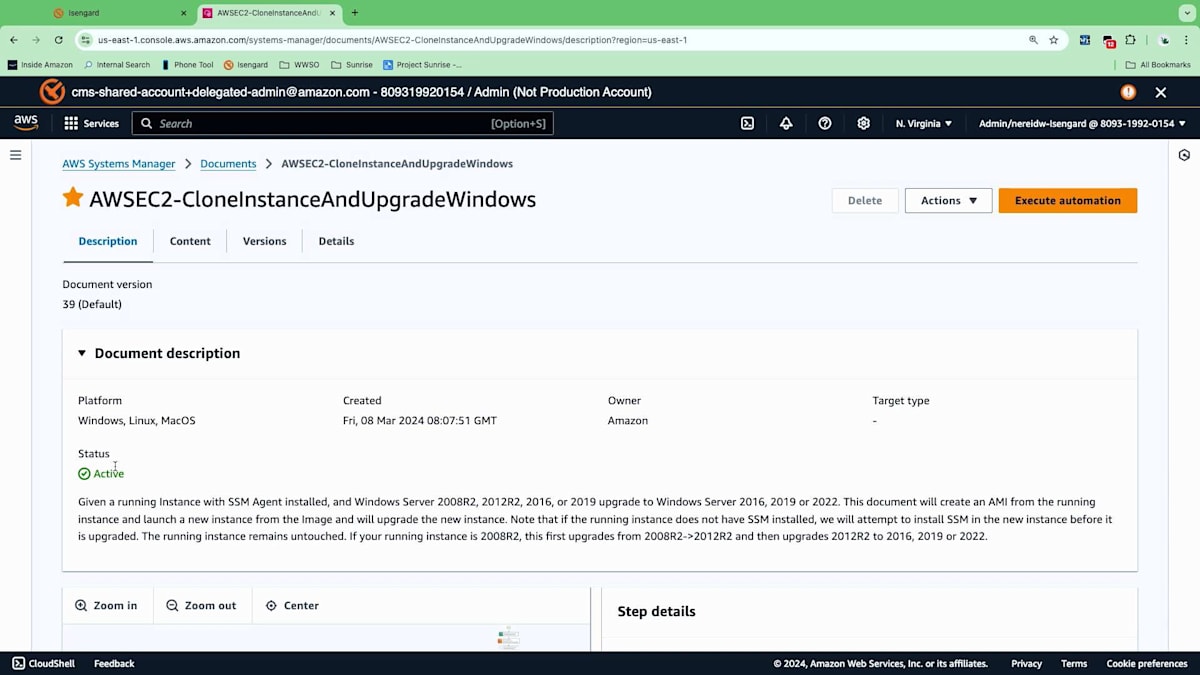Click the Isengard eagle logo in banner
Screen dimensions: 1200x675
pyautogui.click(x=52, y=92)
